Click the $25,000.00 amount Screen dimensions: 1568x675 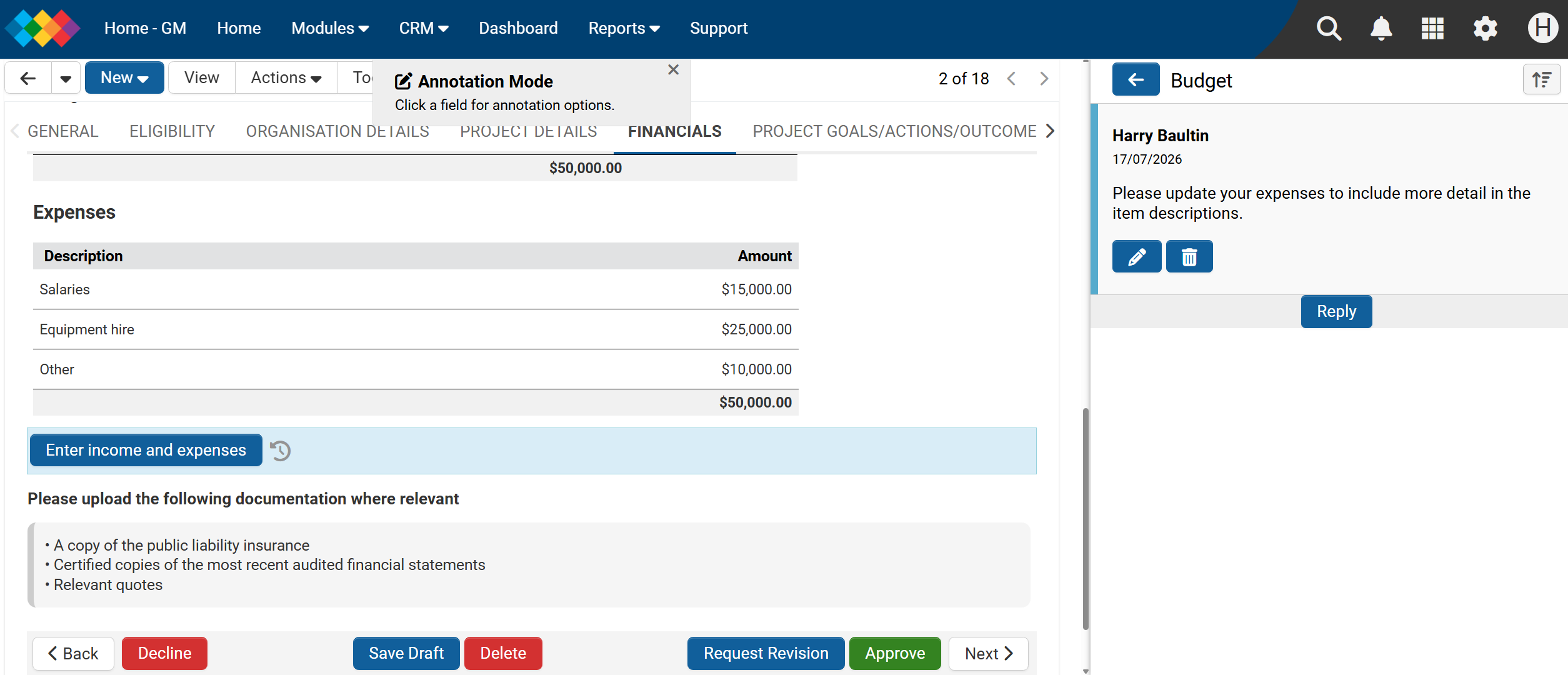click(756, 329)
